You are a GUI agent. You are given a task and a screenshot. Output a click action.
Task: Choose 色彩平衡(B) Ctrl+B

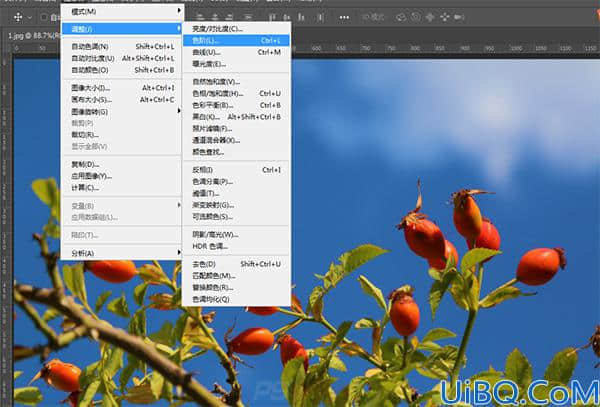coord(236,105)
